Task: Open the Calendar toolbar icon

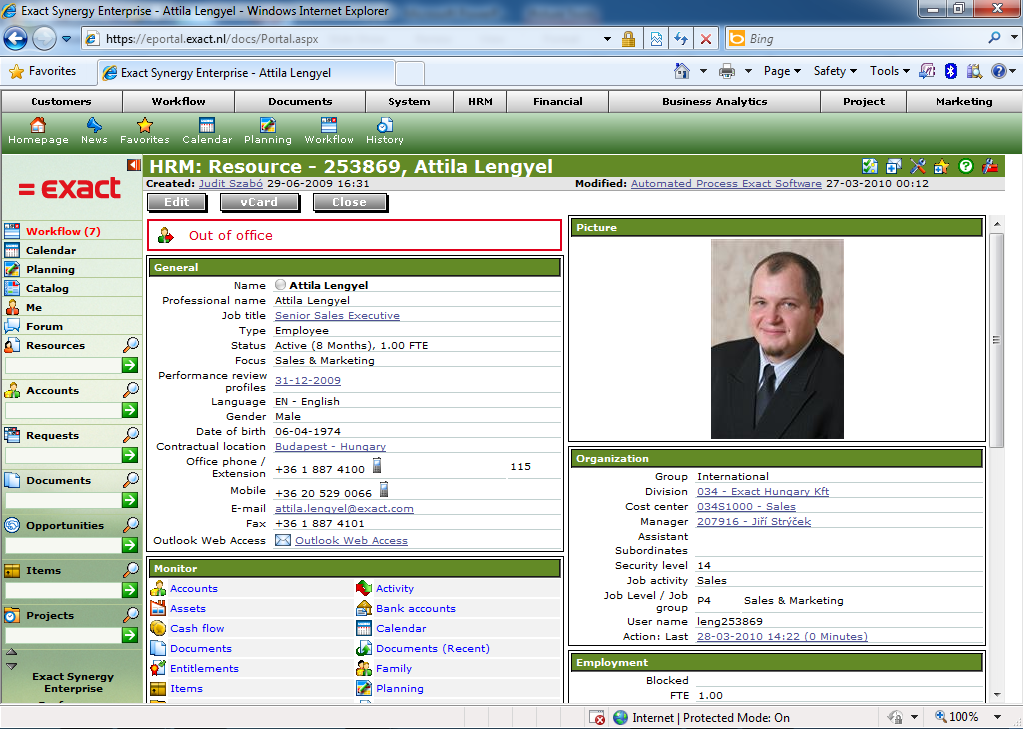Action: (x=207, y=131)
